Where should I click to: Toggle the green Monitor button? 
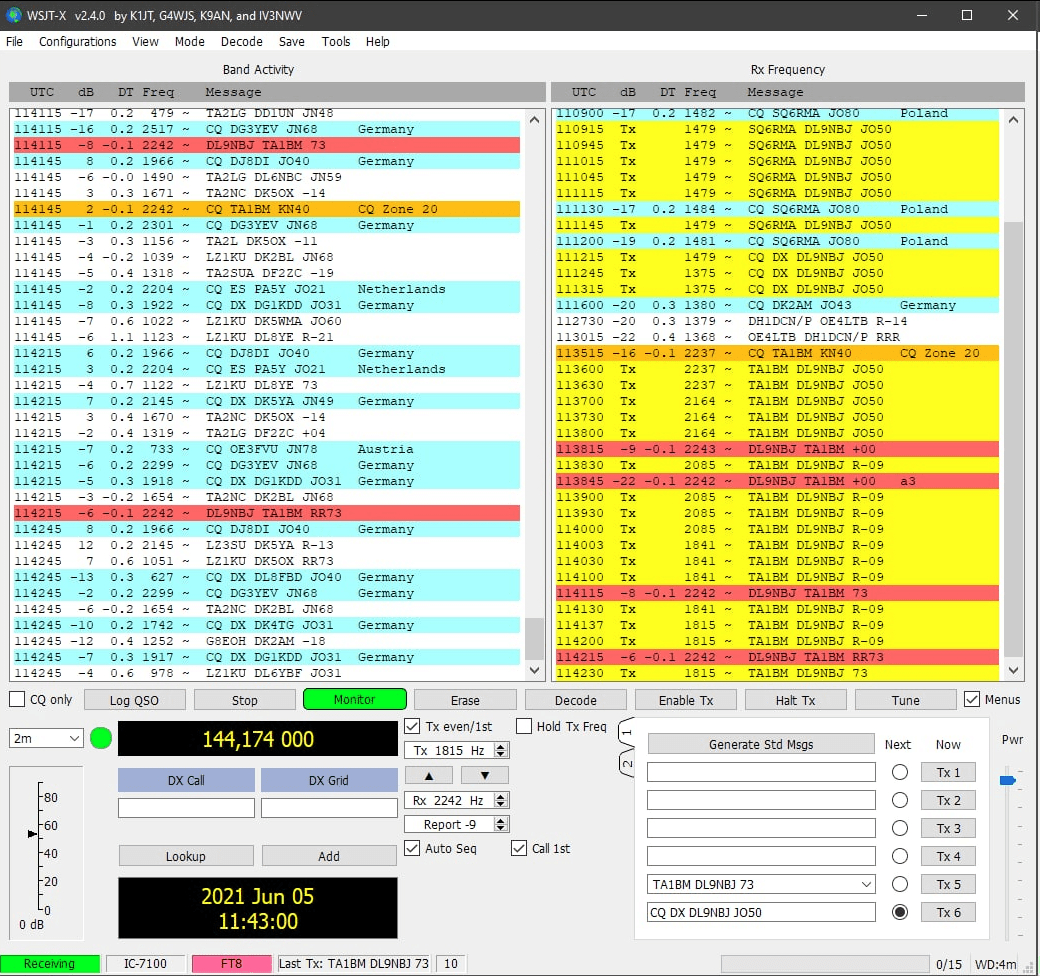[354, 700]
